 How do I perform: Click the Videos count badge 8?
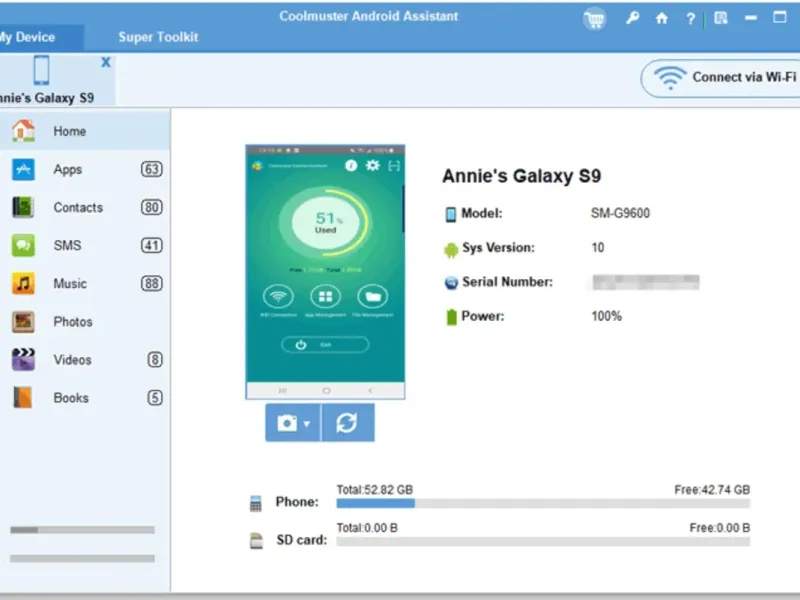[155, 360]
